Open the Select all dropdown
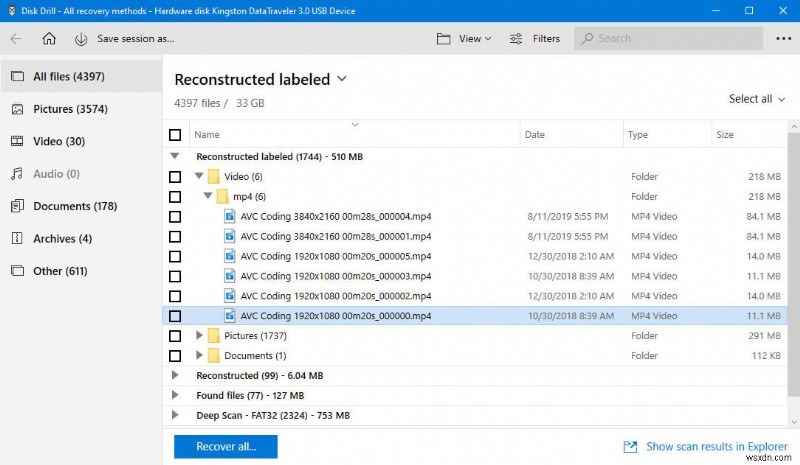This screenshot has width=800, height=465. pyautogui.click(x=757, y=99)
